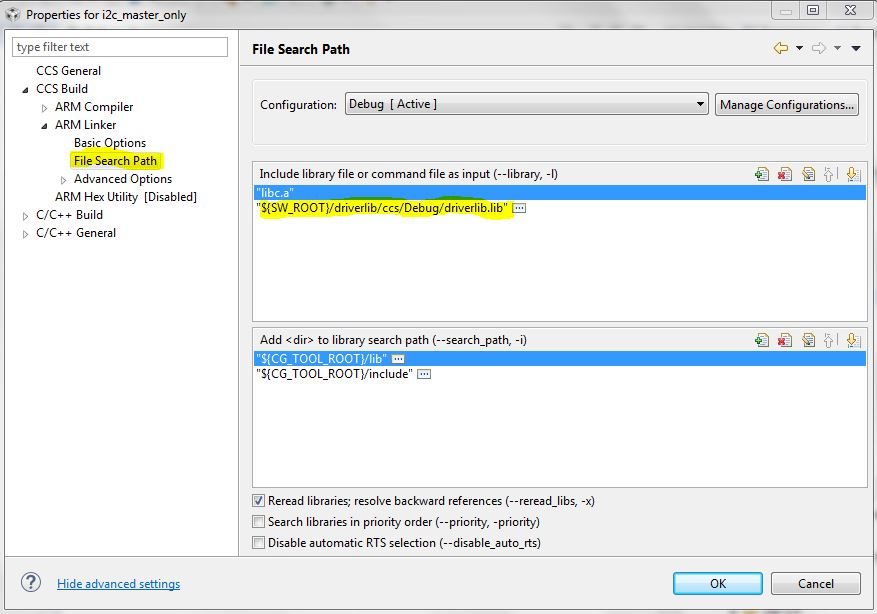Open forward navigation history dropdown
Viewport: 877px width, 614px height.
pyautogui.click(x=837, y=48)
